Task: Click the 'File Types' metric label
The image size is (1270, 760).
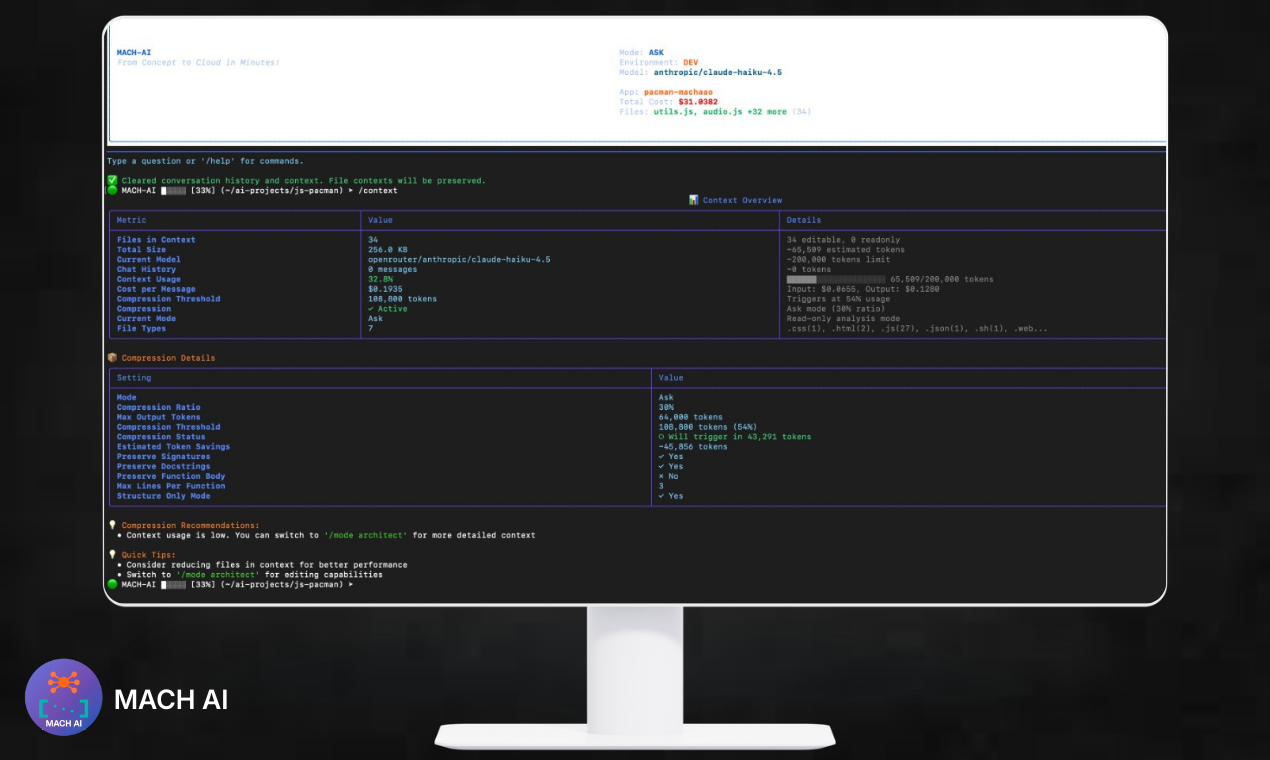Action: point(142,328)
